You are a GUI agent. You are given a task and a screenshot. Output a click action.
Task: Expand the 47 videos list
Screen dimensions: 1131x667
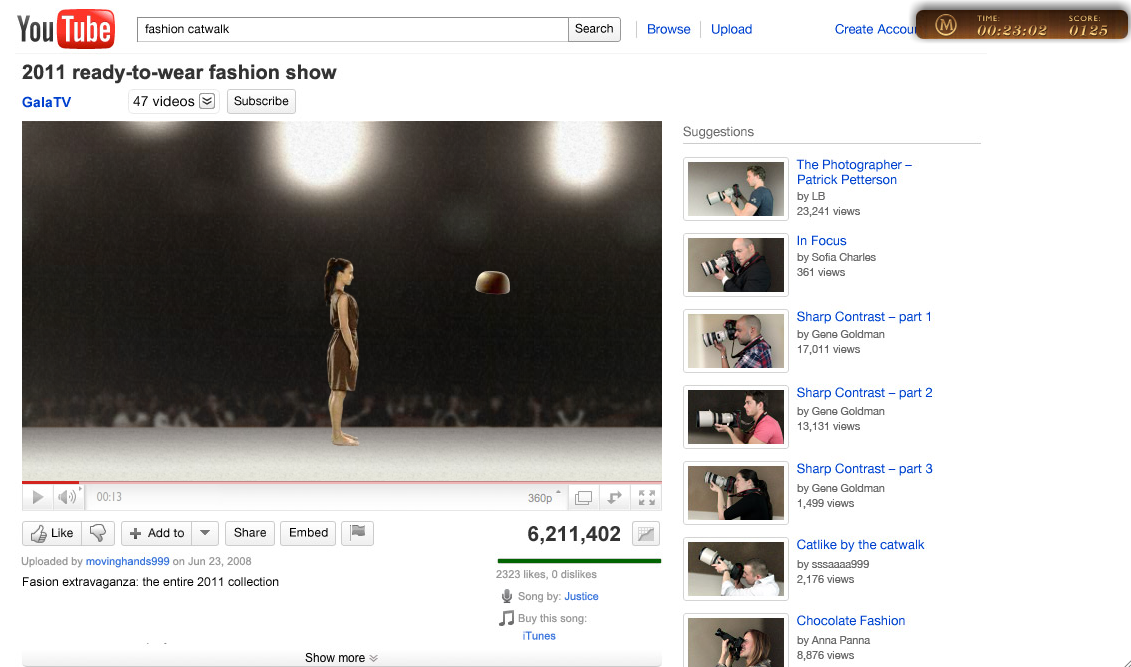207,101
